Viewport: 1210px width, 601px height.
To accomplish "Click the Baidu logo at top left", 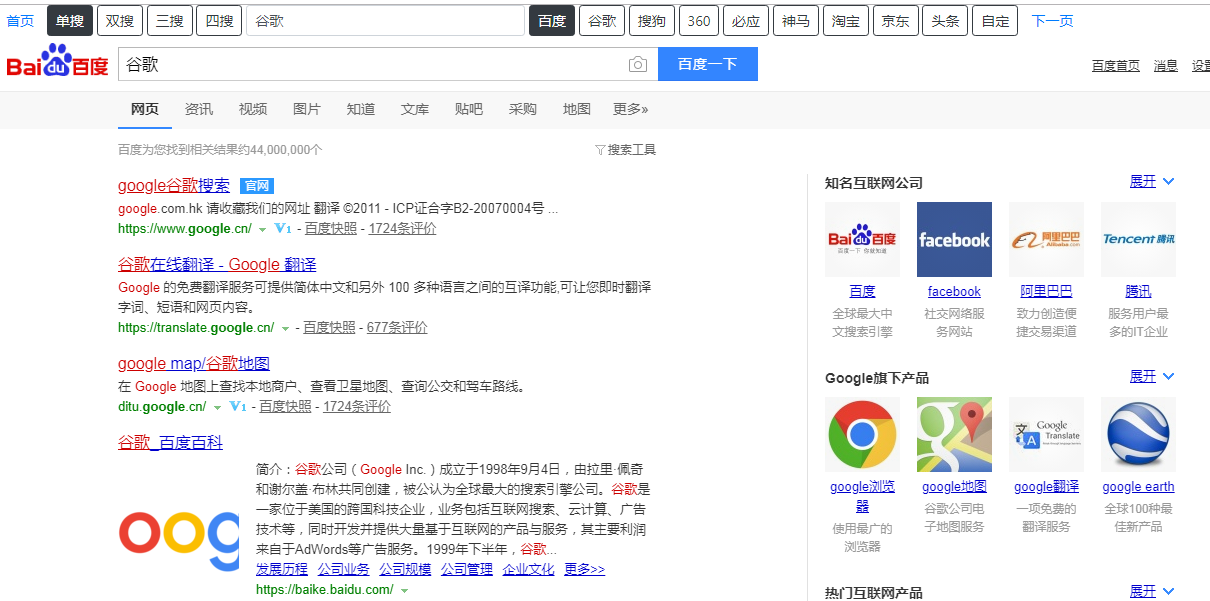I will (x=58, y=62).
